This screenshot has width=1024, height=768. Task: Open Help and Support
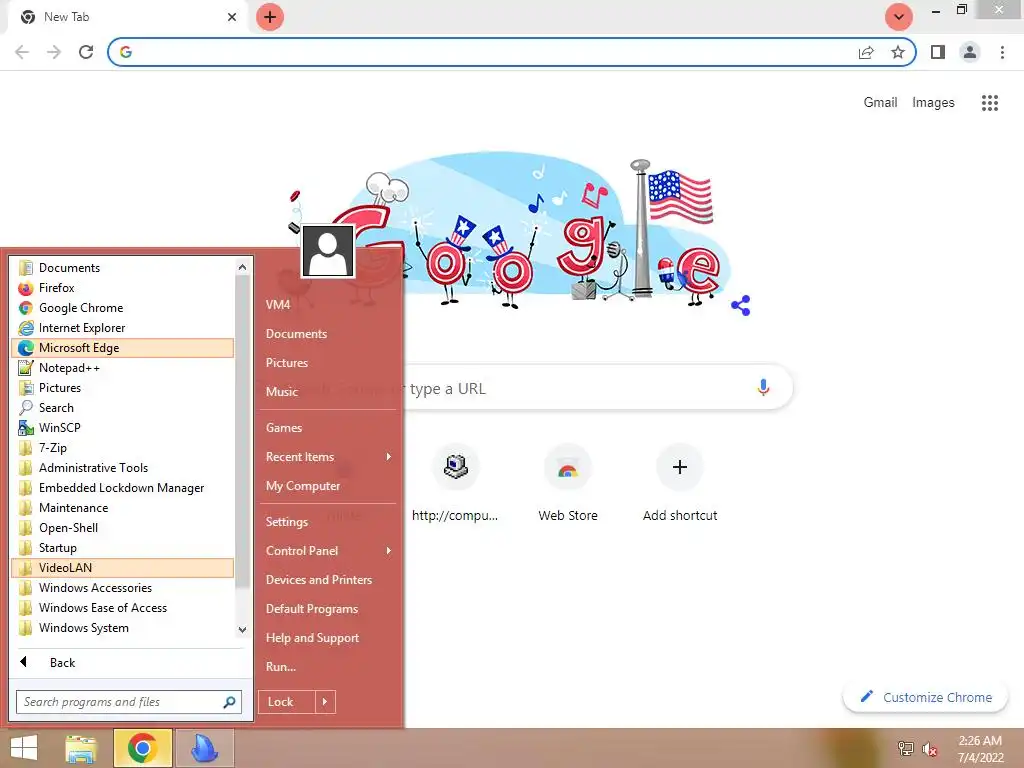pos(328,638)
